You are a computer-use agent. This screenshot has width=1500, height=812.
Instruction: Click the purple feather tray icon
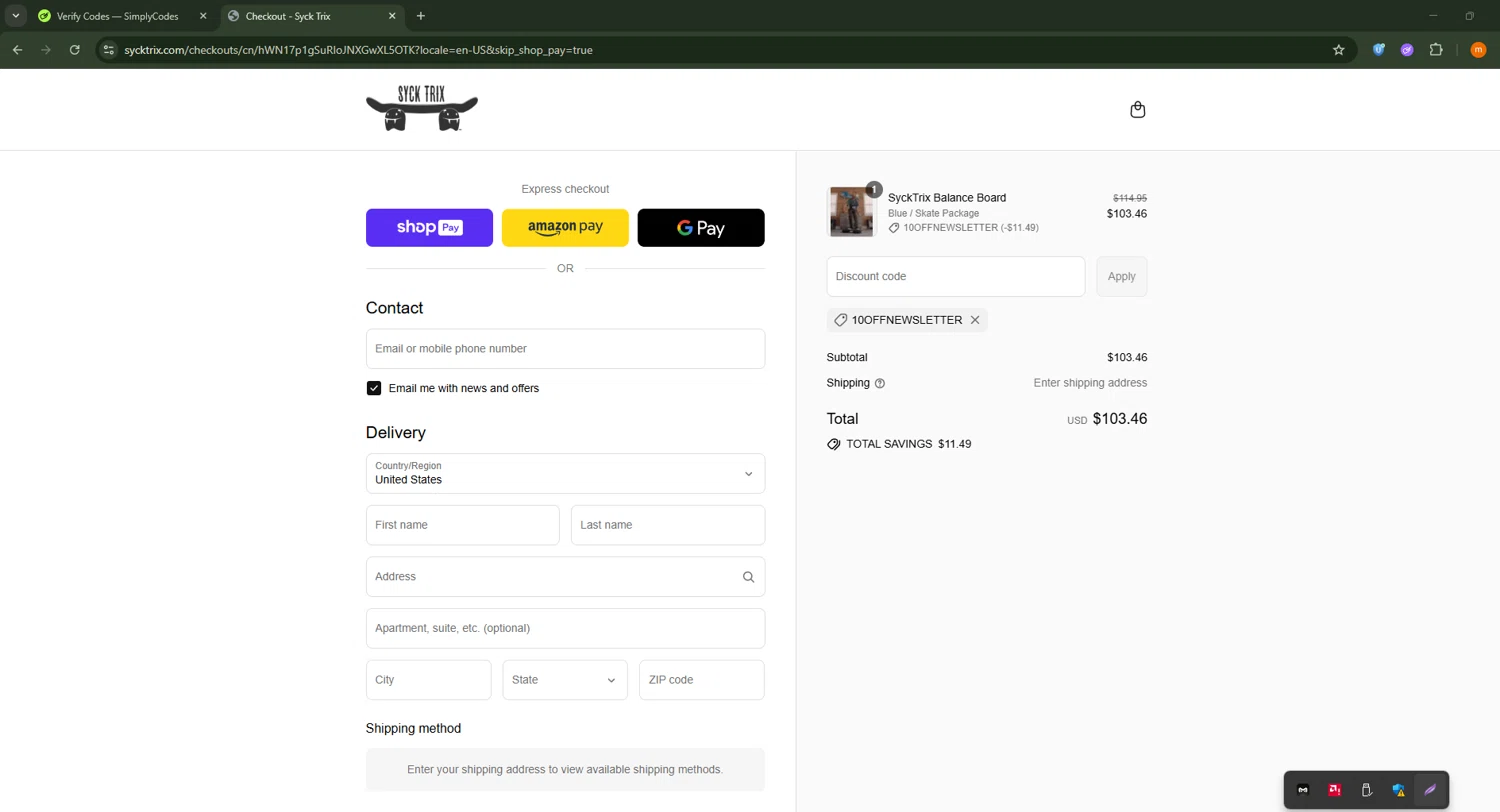pyautogui.click(x=1430, y=790)
